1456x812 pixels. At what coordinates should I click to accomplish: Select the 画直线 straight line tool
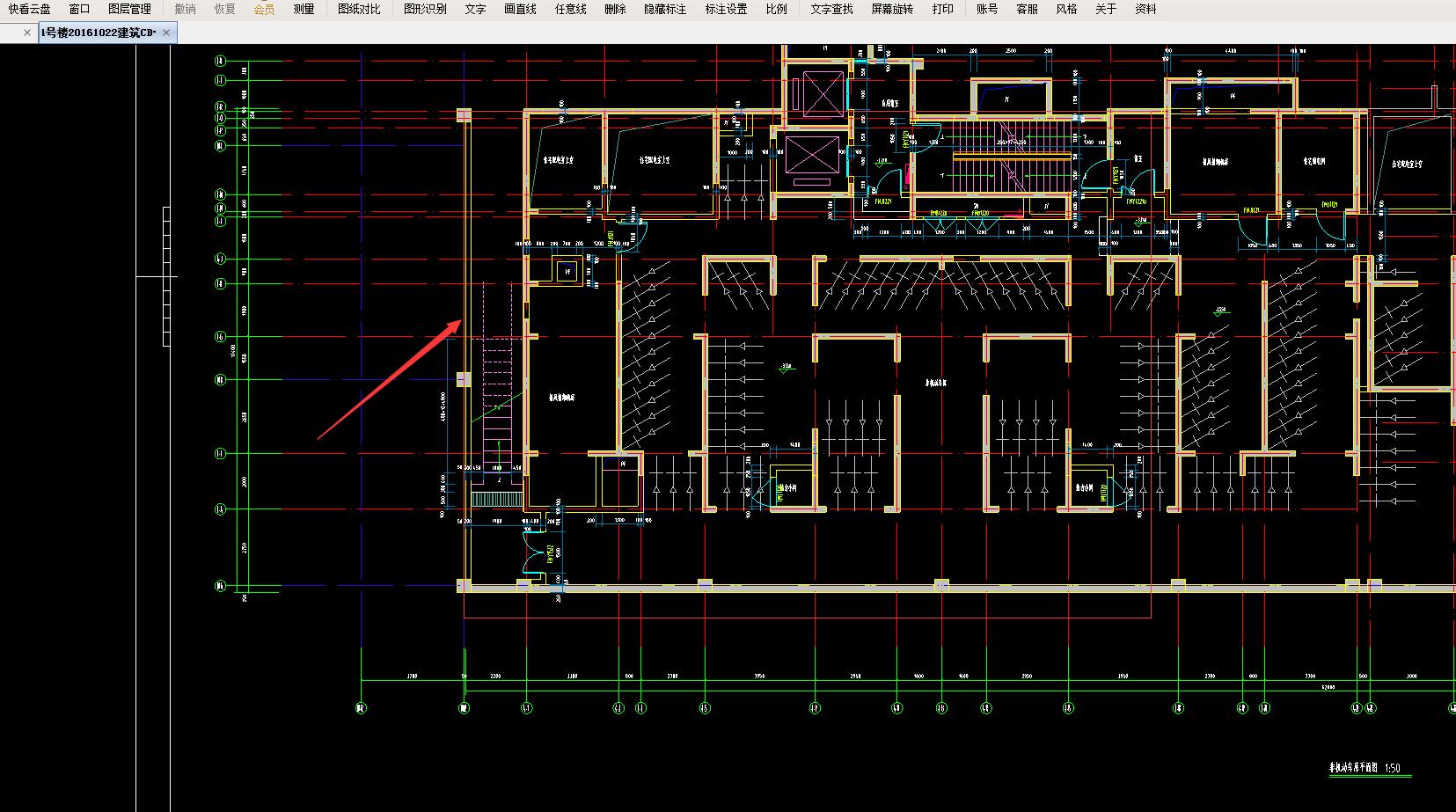[520, 9]
